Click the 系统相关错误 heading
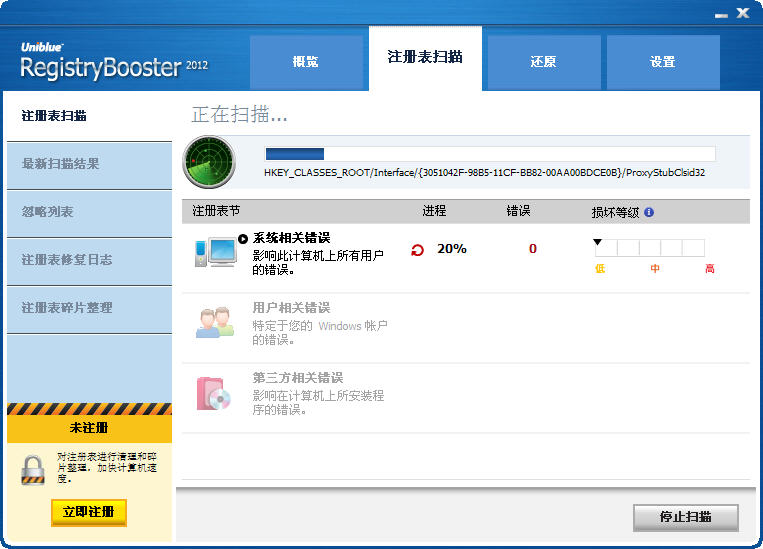Viewport: 763px width, 549px height. (x=291, y=238)
